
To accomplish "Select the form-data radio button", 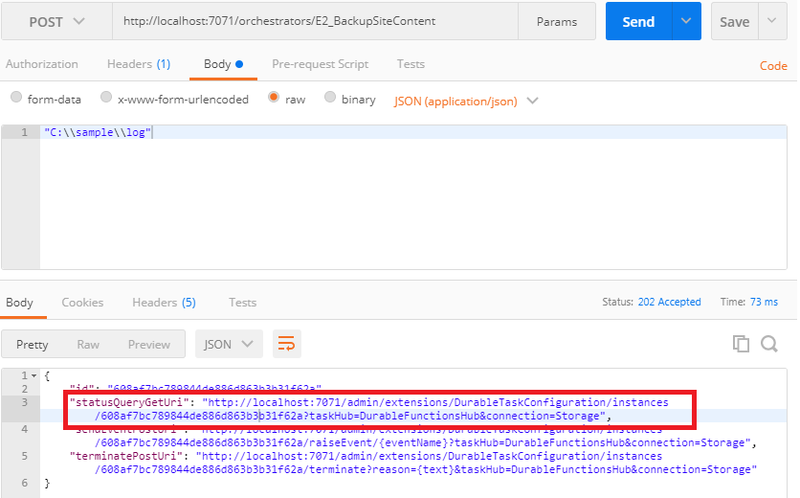I will click(16, 97).
